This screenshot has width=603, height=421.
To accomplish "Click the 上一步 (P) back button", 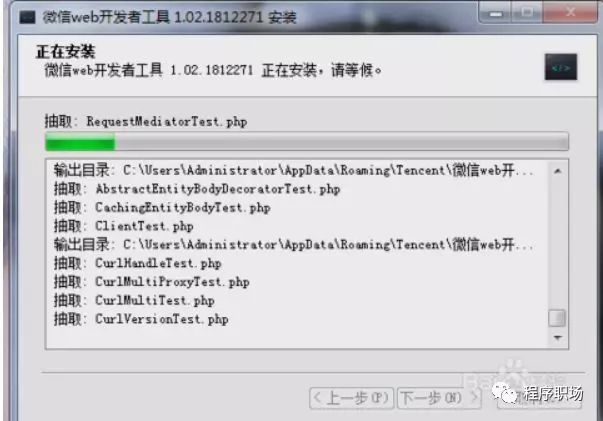I will point(351,398).
